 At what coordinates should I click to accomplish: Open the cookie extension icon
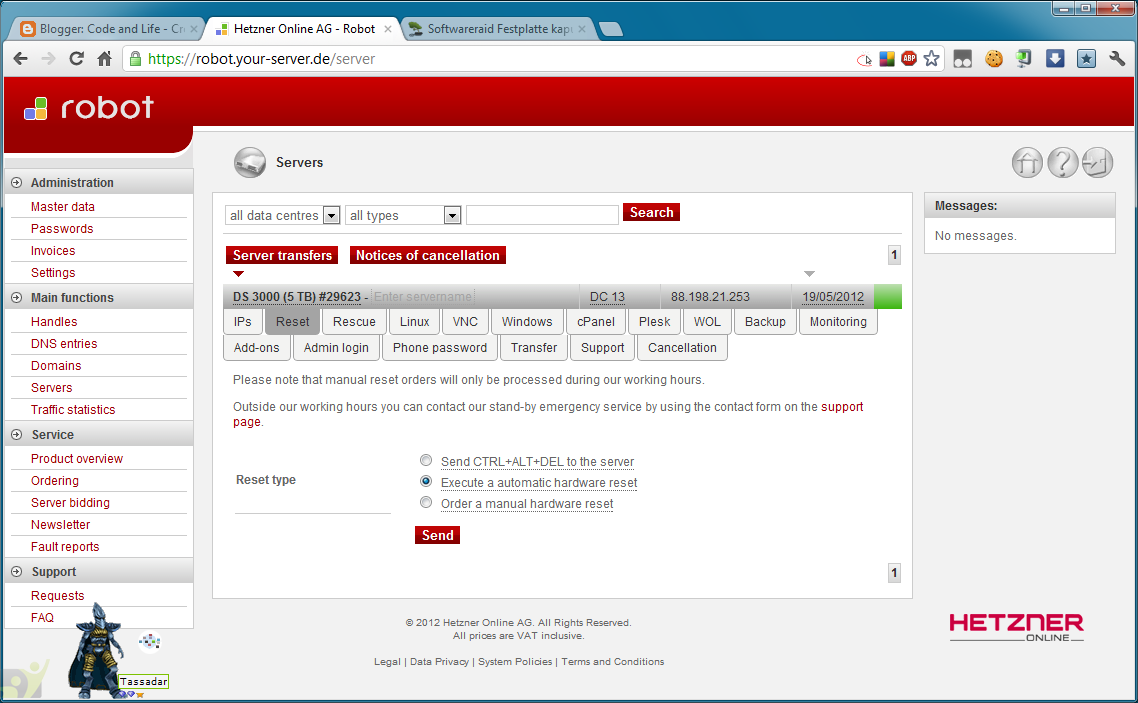994,59
